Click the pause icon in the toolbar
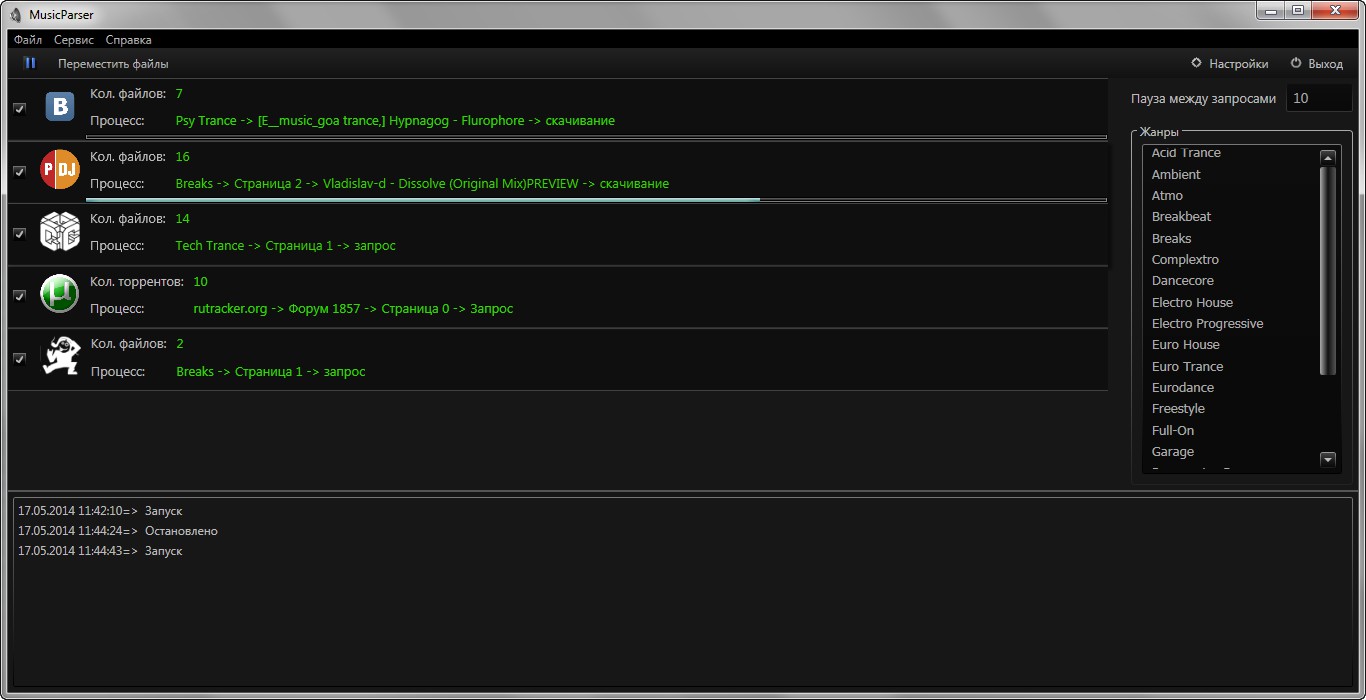Viewport: 1366px width, 700px height. click(x=30, y=63)
